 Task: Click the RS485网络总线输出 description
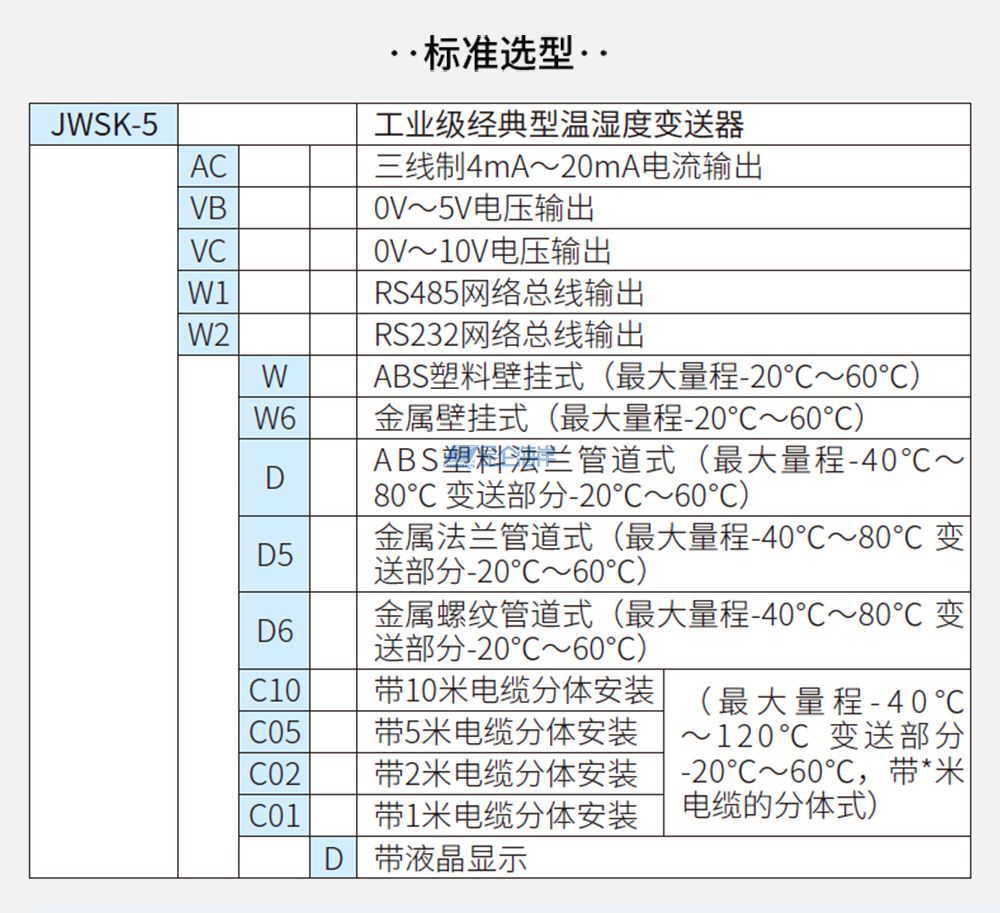point(509,292)
